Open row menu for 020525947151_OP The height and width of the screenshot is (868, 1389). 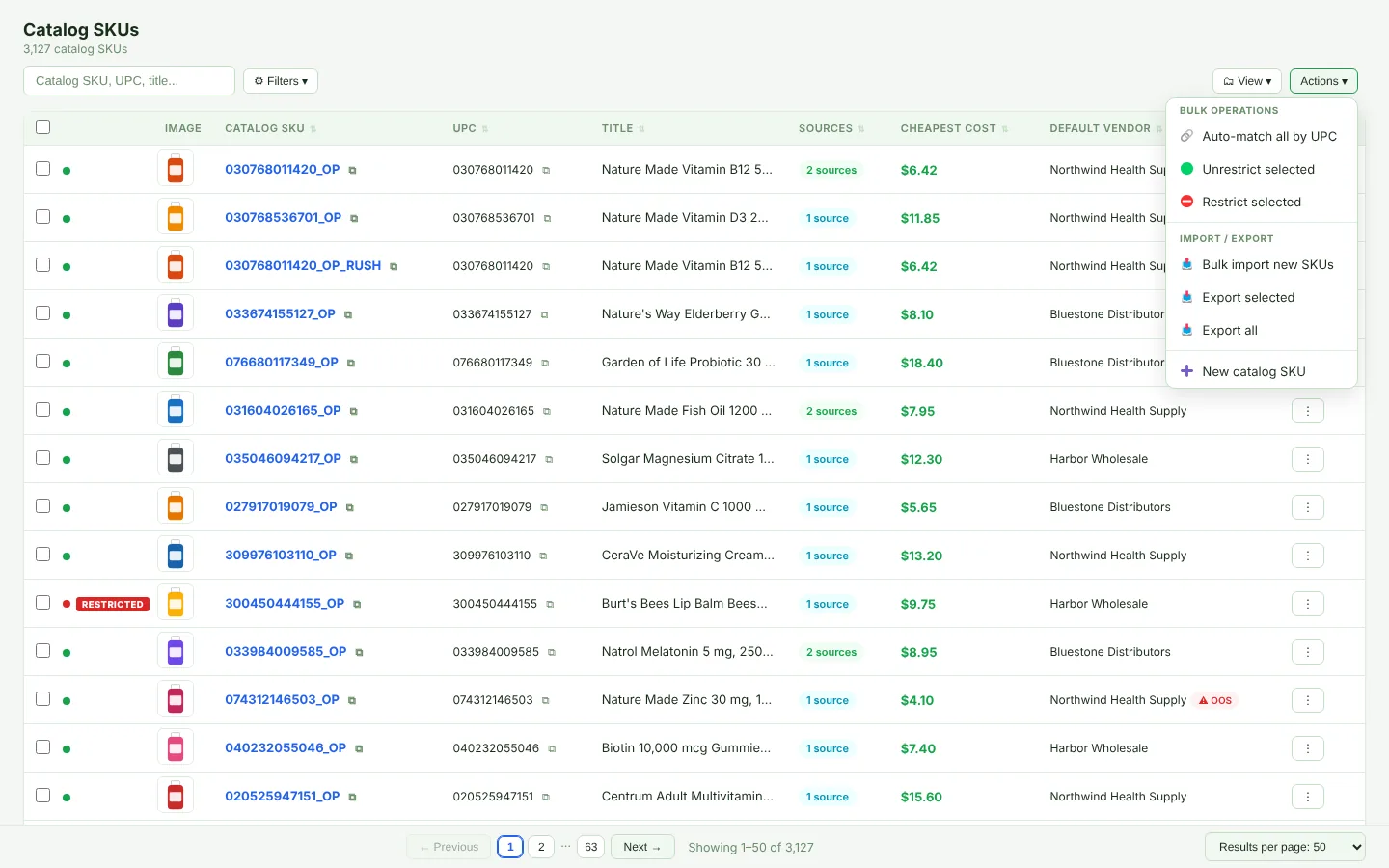[x=1308, y=797]
